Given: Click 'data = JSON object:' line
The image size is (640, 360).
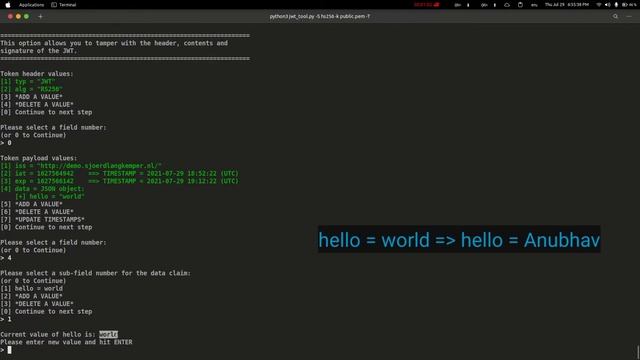Looking at the screenshot, I should pos(42,189).
